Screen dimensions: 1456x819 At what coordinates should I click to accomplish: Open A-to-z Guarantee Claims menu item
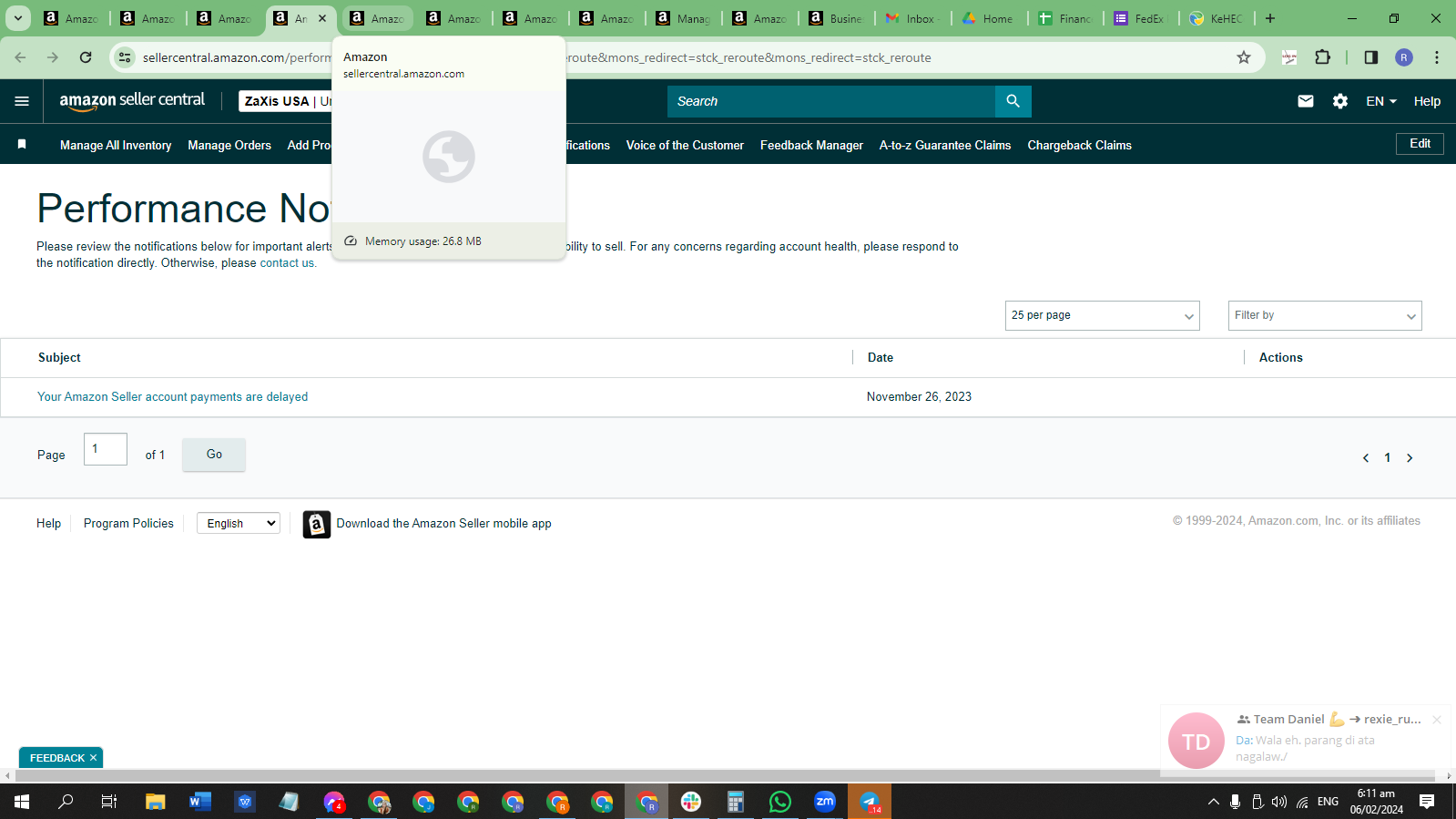tap(945, 145)
